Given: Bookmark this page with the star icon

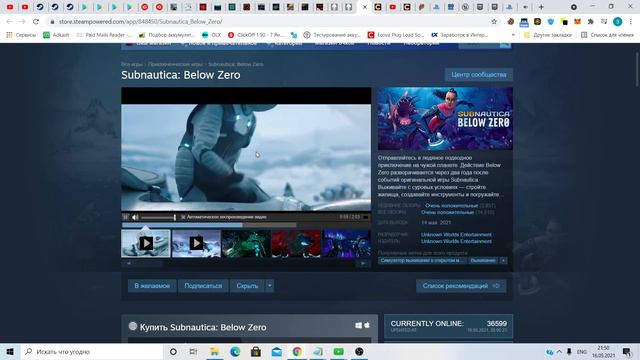Looking at the screenshot, I should point(494,22).
